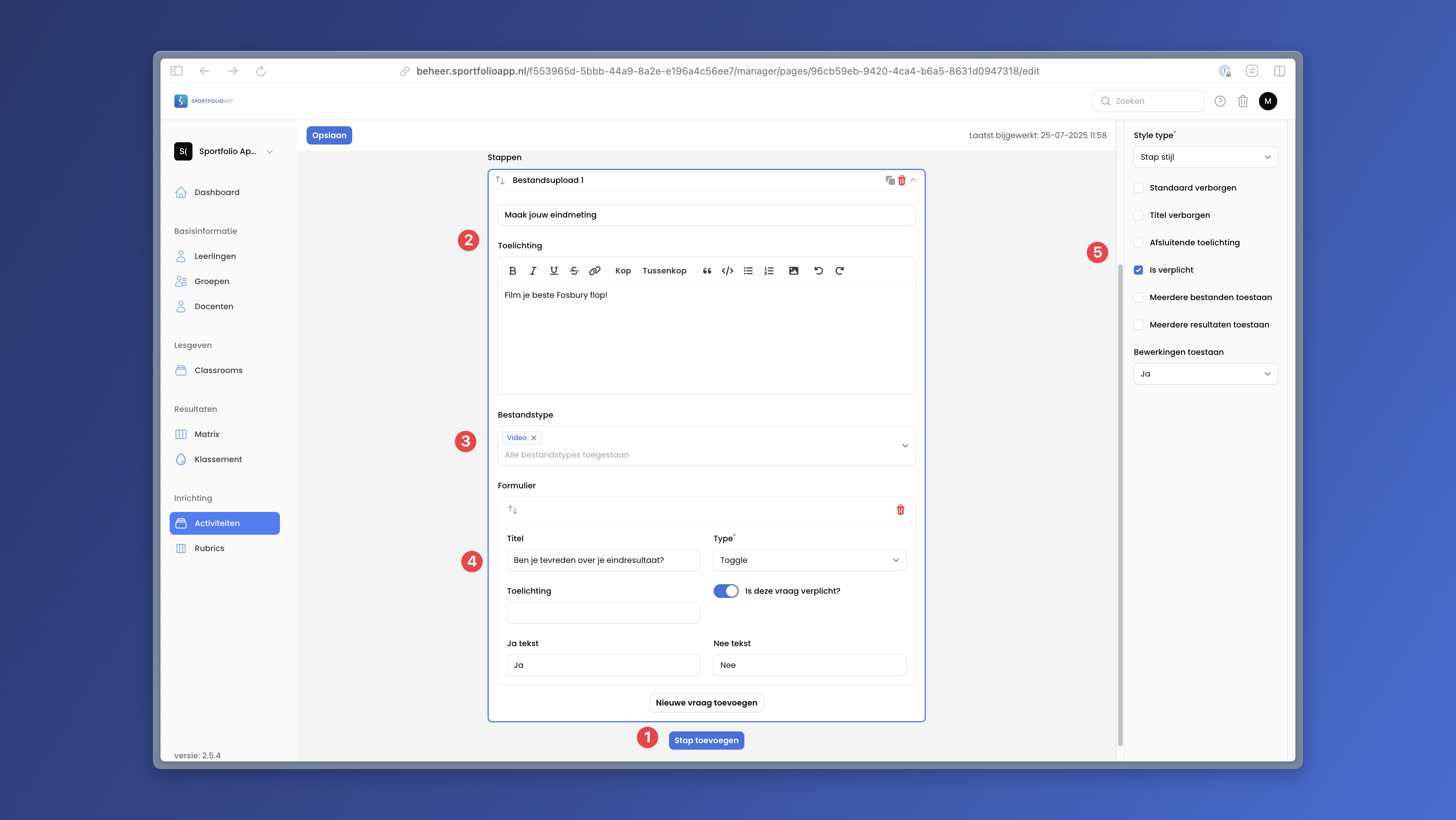
Task: Enable Meerdere bestanden toestaan checkbox
Action: coord(1138,297)
